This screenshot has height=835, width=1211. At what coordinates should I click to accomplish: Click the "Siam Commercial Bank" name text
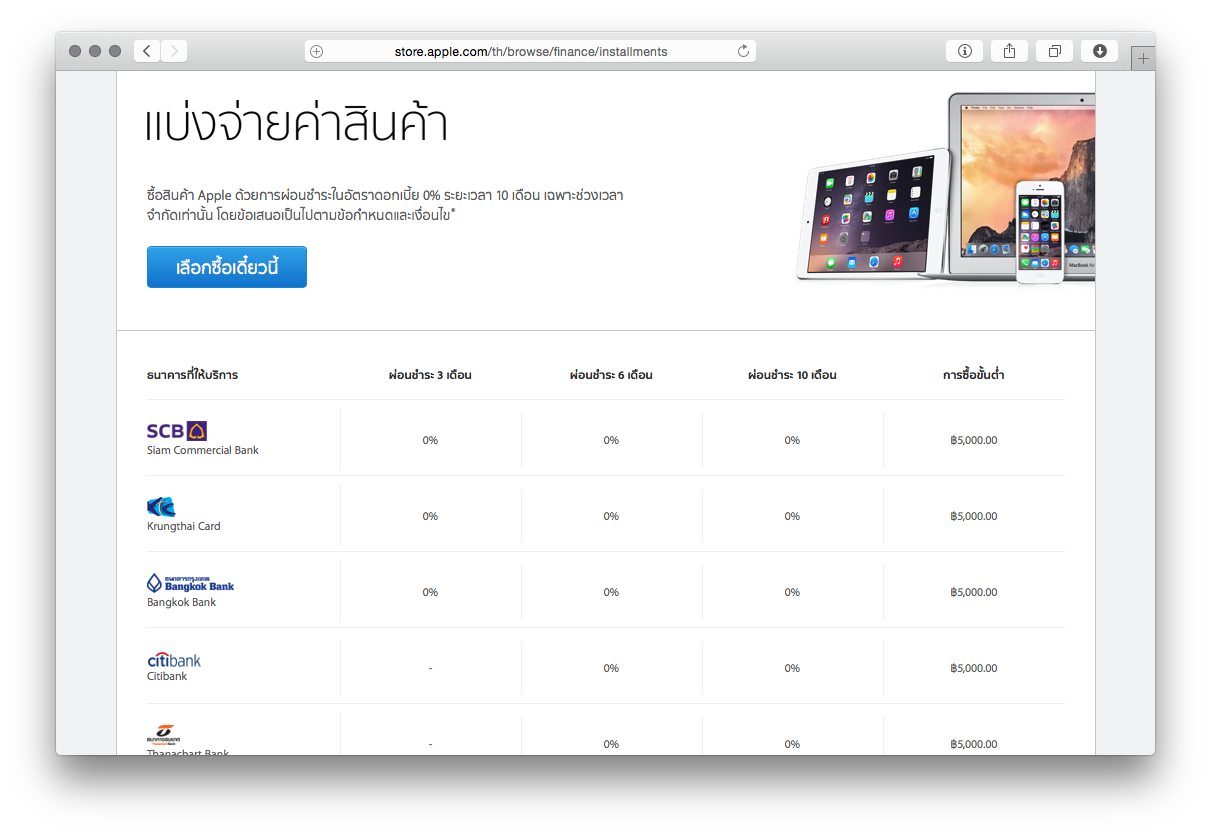(203, 450)
